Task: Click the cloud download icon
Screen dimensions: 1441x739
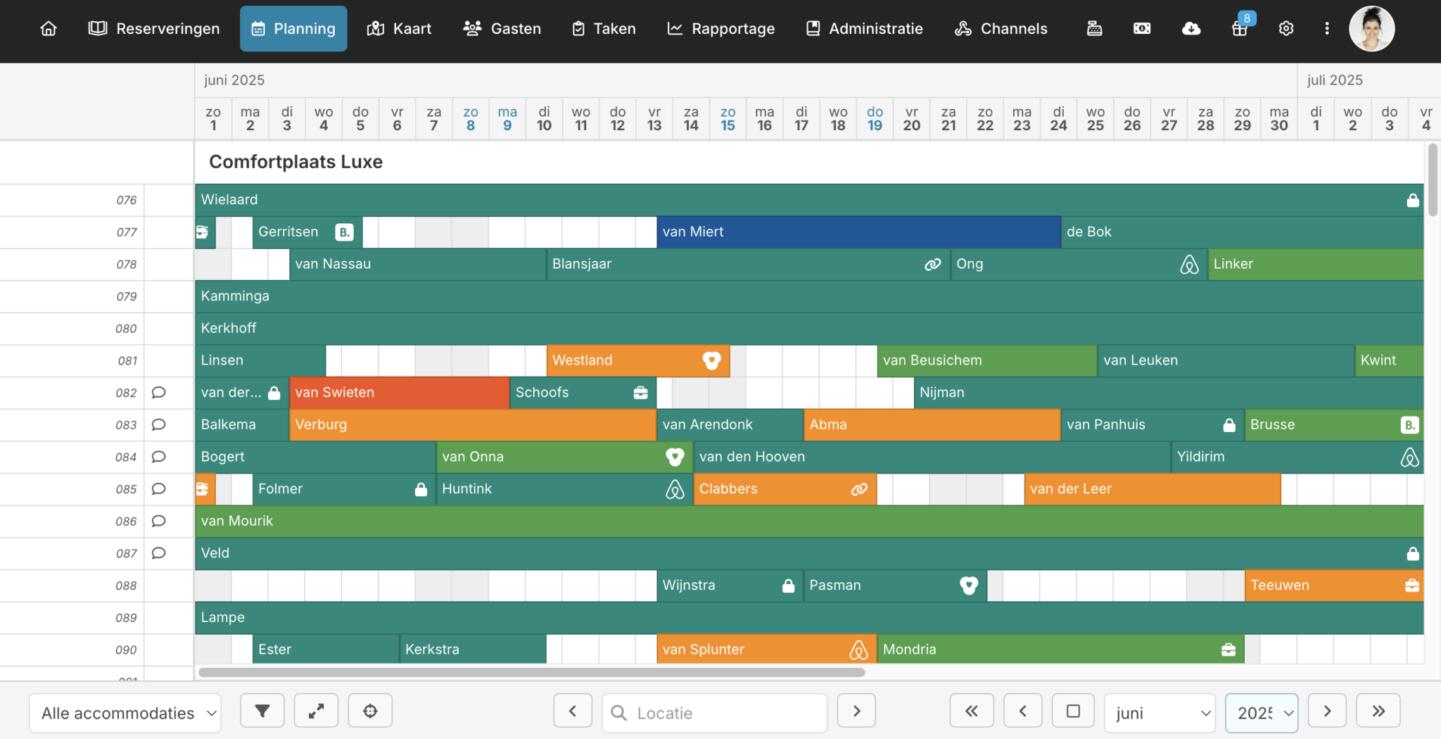Action: point(1190,29)
